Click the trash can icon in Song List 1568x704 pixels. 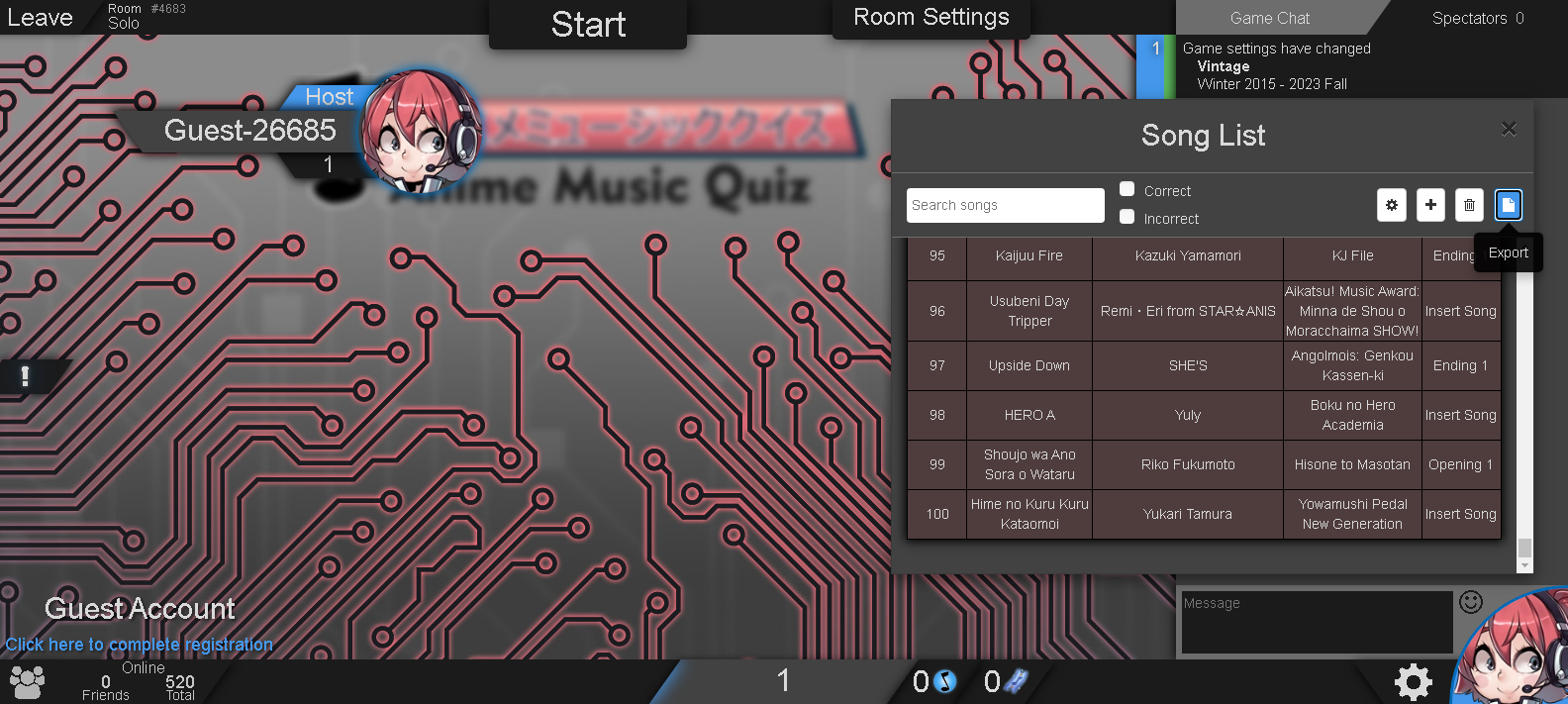[1469, 205]
